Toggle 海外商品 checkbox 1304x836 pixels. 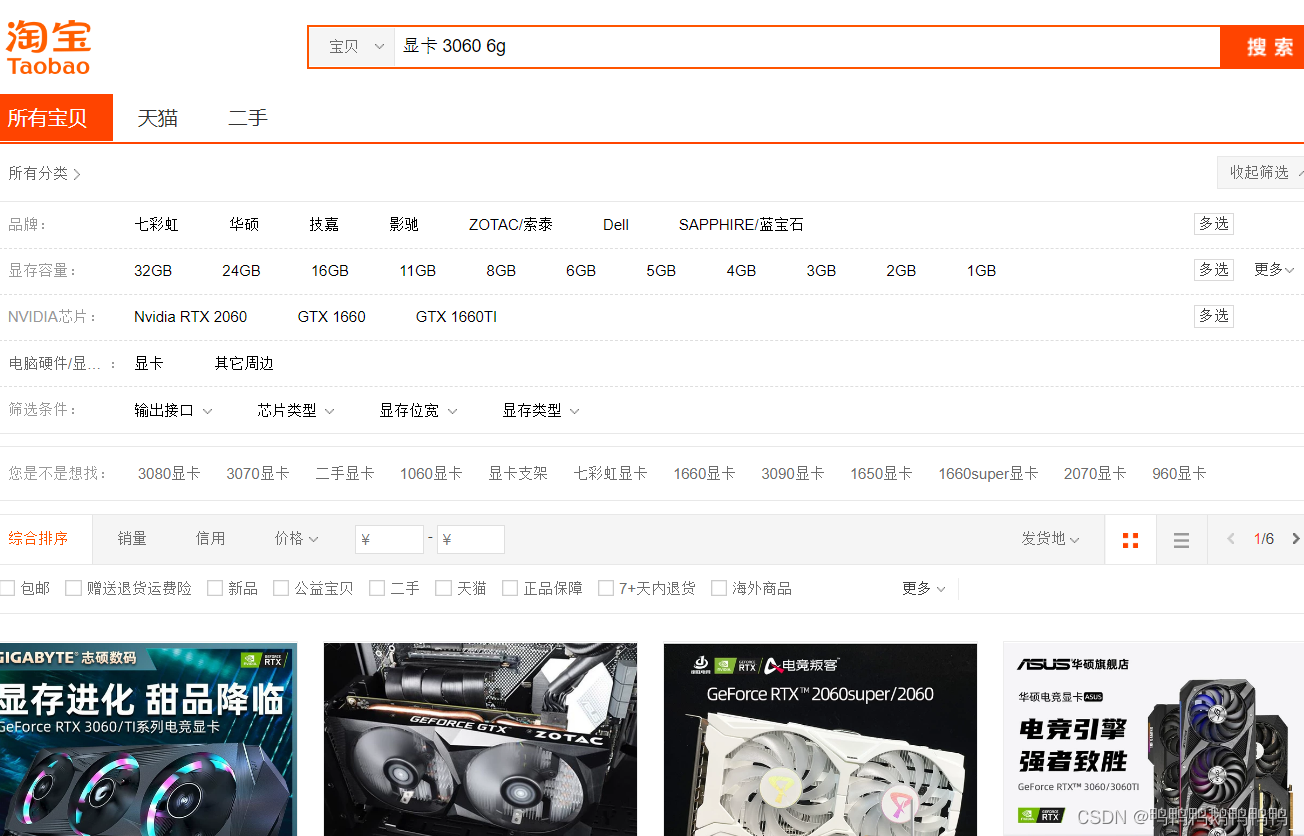(x=719, y=588)
